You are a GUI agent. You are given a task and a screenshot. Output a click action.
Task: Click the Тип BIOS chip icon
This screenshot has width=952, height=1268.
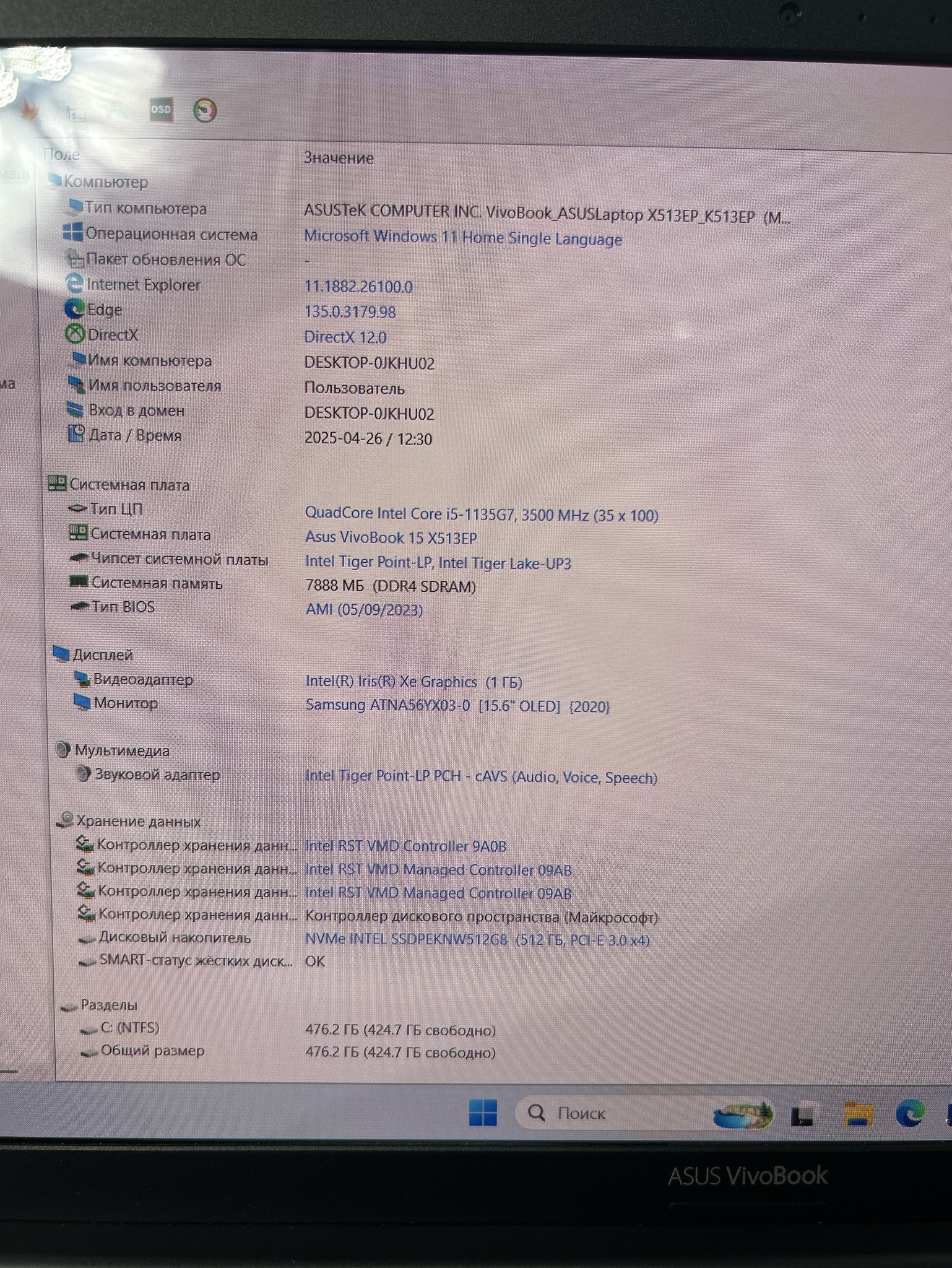pyautogui.click(x=80, y=606)
